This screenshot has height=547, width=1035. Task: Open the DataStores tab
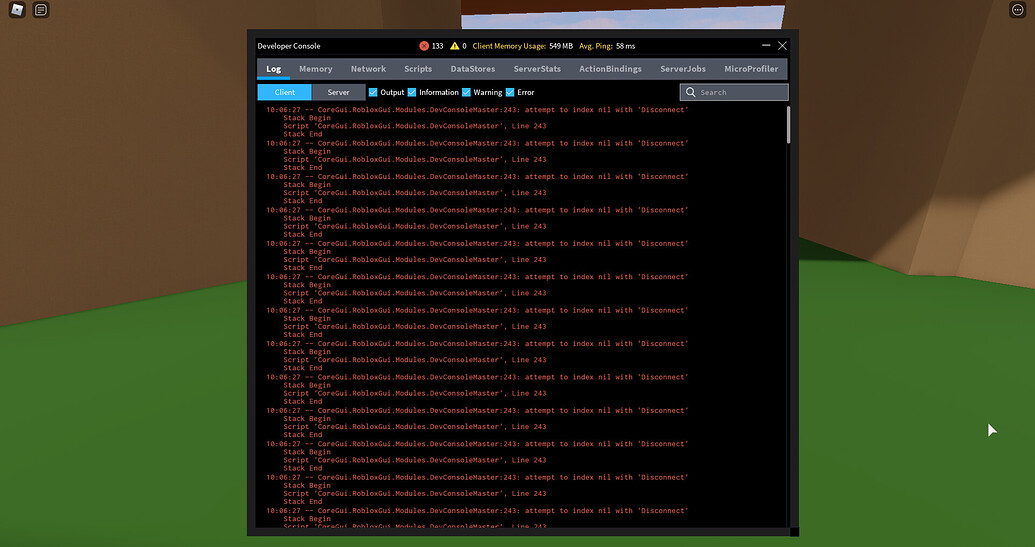[x=473, y=69]
